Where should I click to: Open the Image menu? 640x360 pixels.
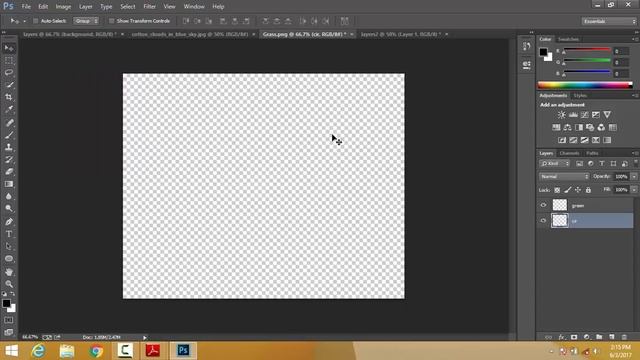click(x=63, y=7)
